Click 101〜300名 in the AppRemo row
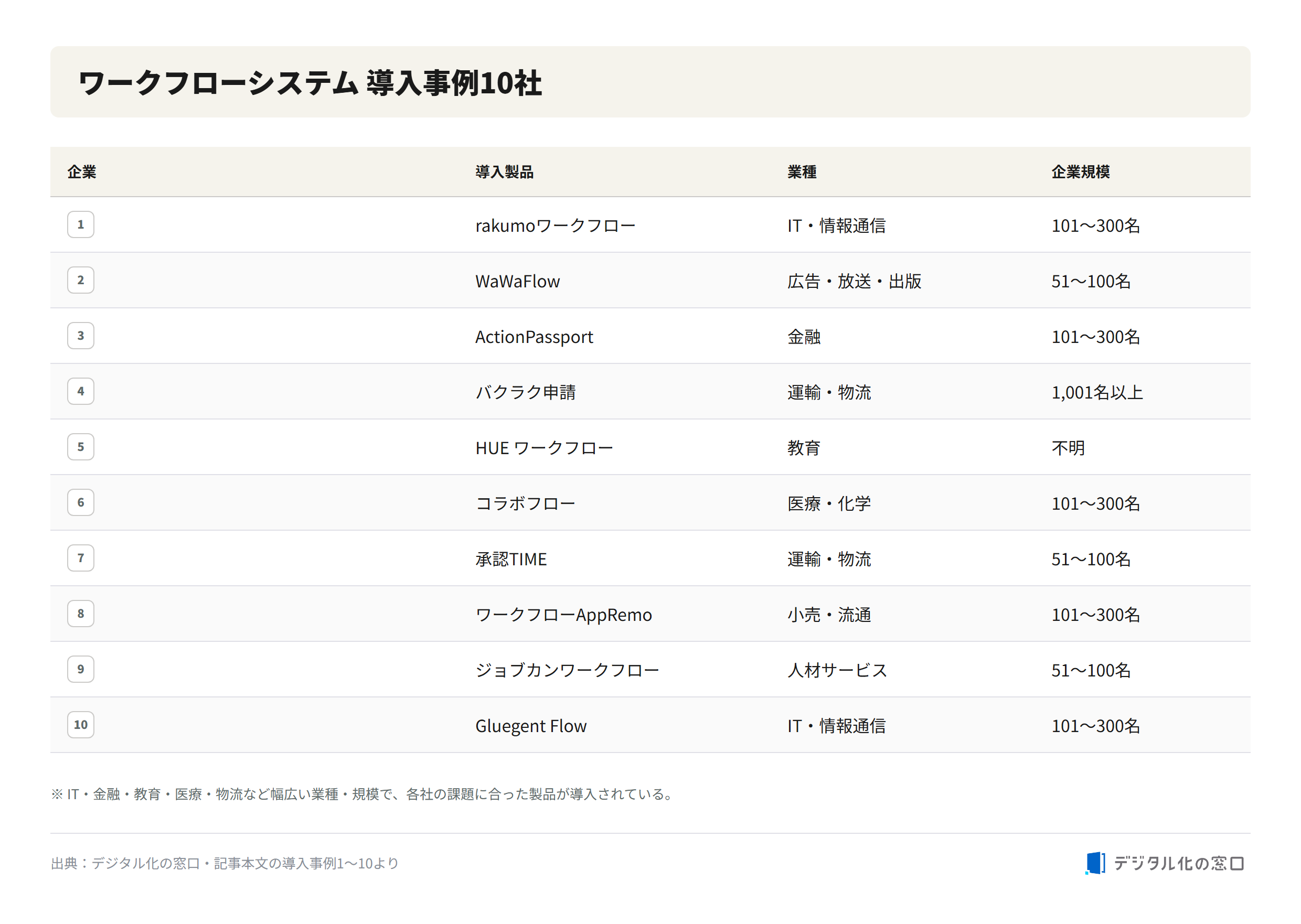1301x924 pixels. pyautogui.click(x=1095, y=615)
